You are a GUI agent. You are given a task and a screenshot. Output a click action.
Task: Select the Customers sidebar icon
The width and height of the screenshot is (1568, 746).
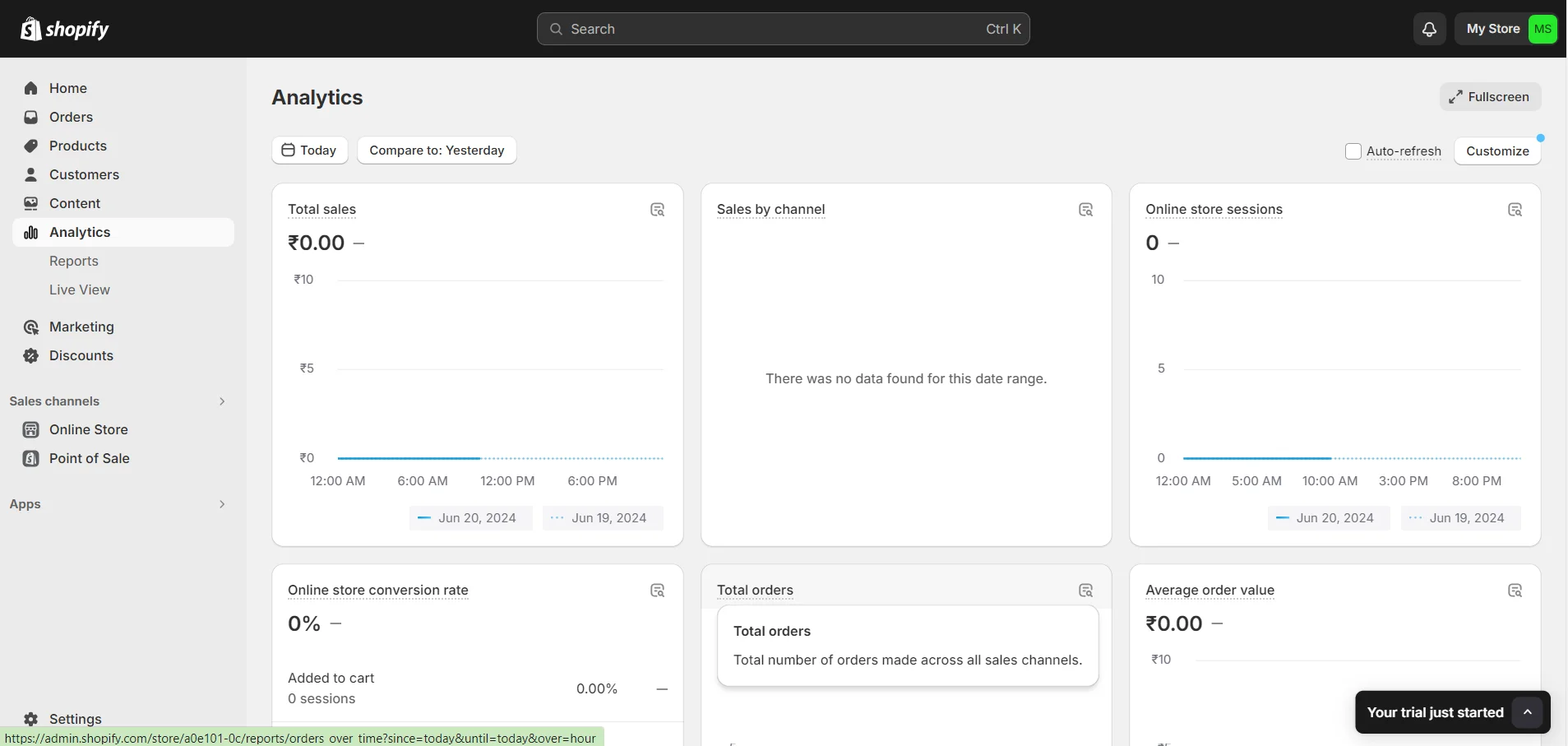30,174
